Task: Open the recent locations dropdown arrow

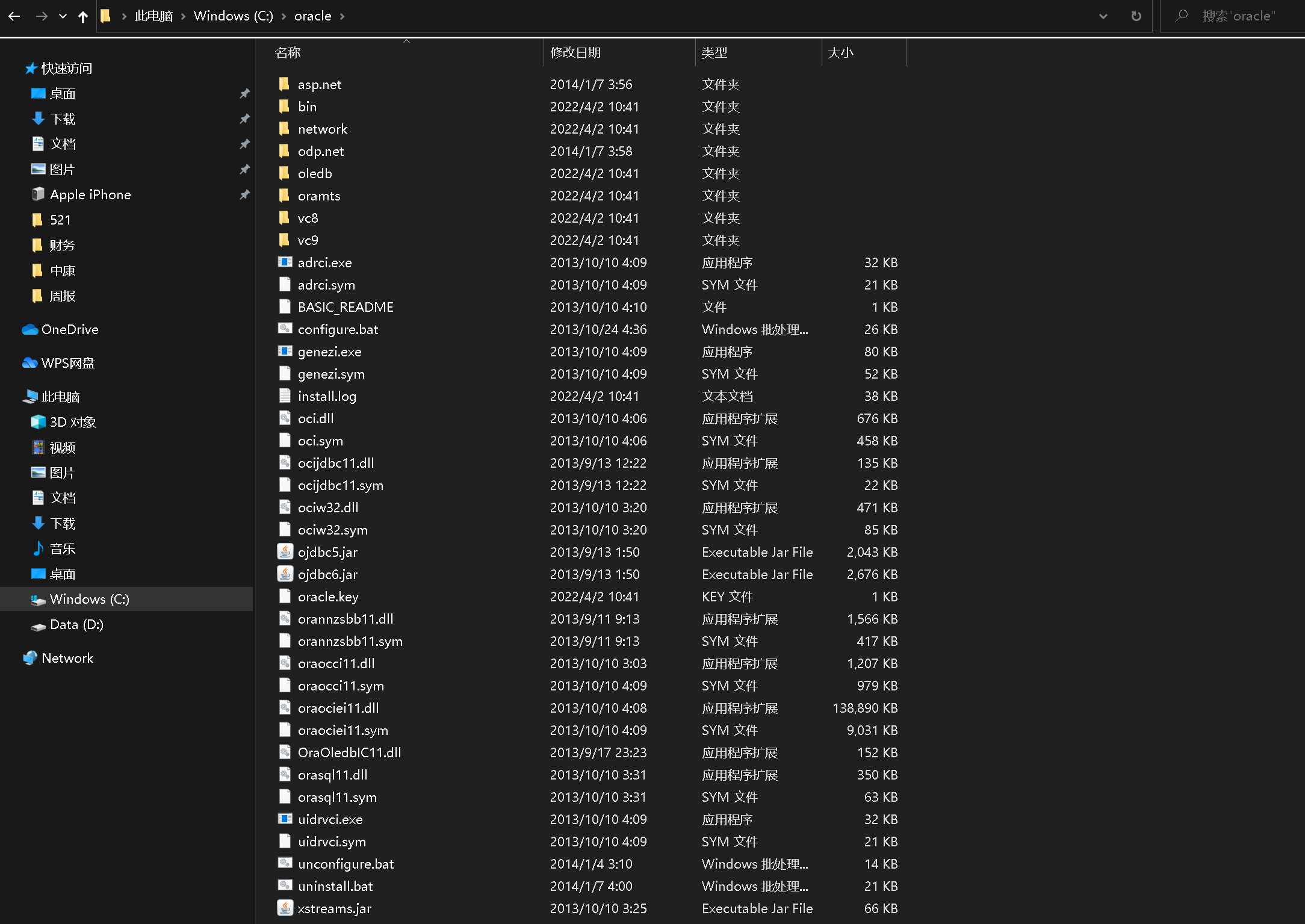Action: point(63,16)
